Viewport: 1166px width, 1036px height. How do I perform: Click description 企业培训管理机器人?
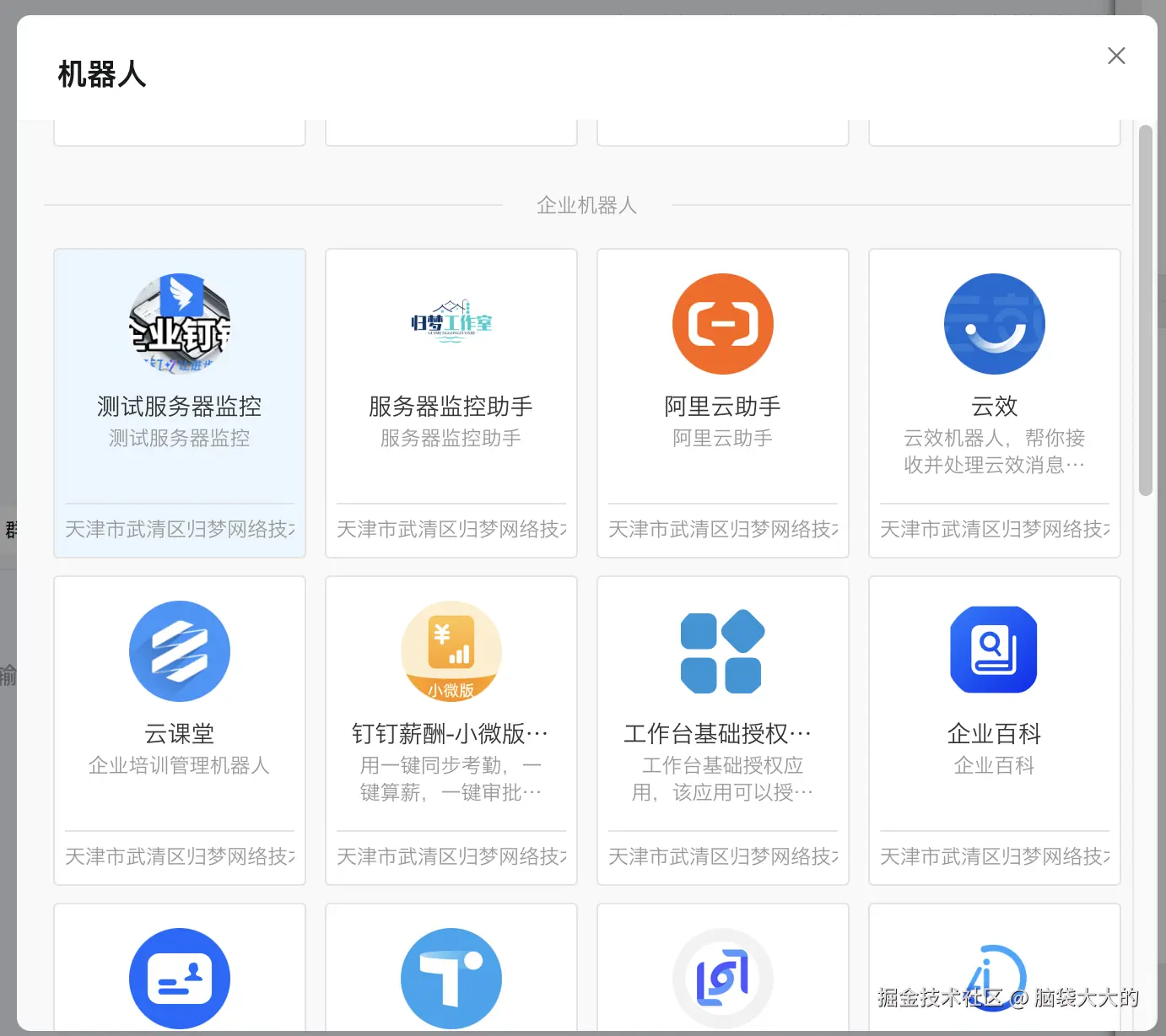coord(180,766)
